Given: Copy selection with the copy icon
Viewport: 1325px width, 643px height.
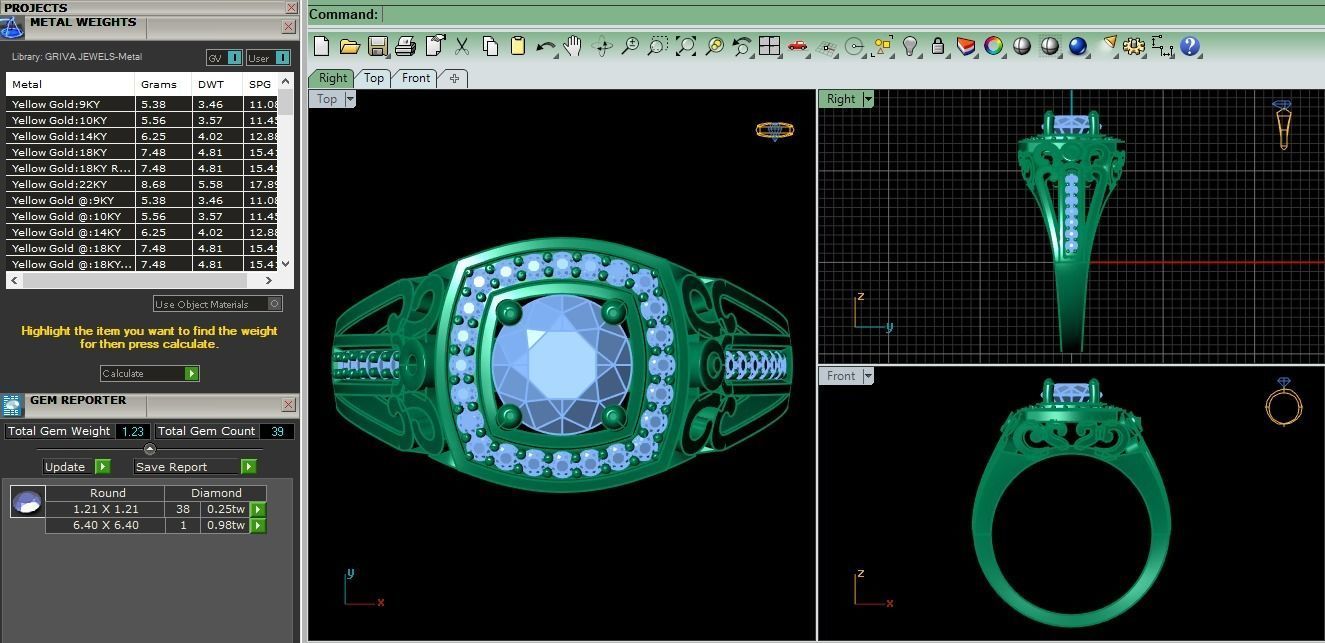Looking at the screenshot, I should click(490, 46).
